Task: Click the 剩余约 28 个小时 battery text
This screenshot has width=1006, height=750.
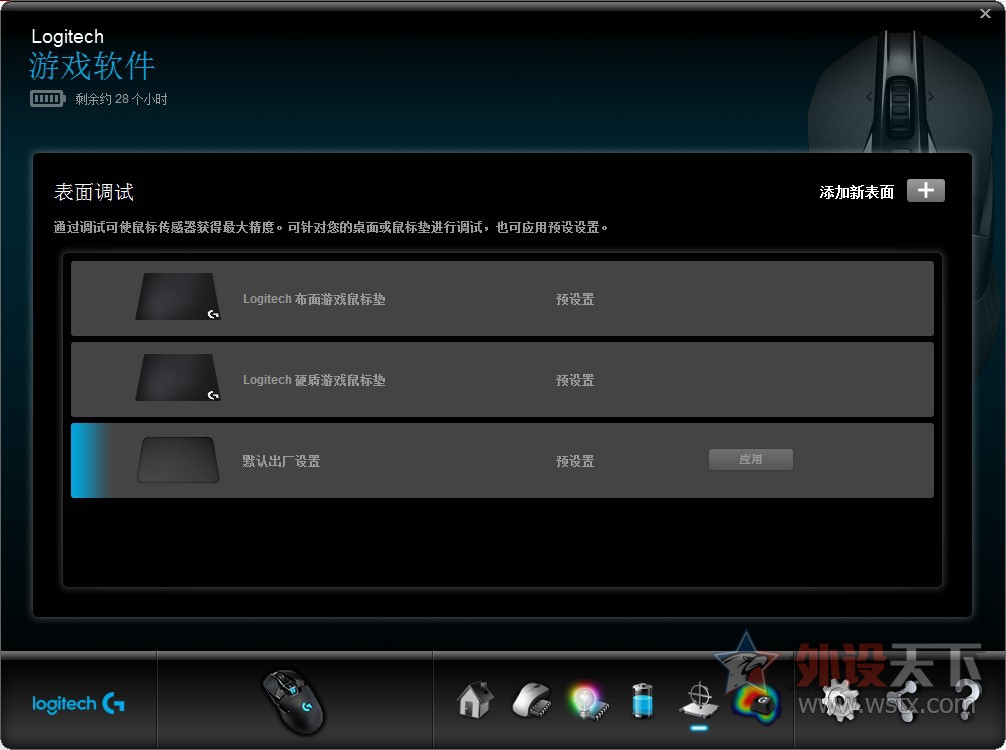Action: click(x=121, y=99)
